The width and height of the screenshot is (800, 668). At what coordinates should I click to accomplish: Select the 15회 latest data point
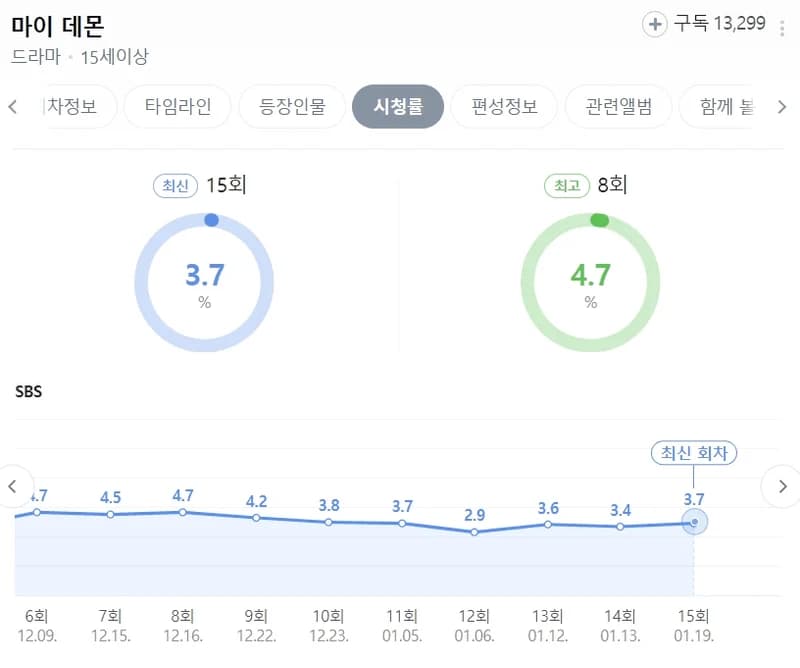click(694, 522)
